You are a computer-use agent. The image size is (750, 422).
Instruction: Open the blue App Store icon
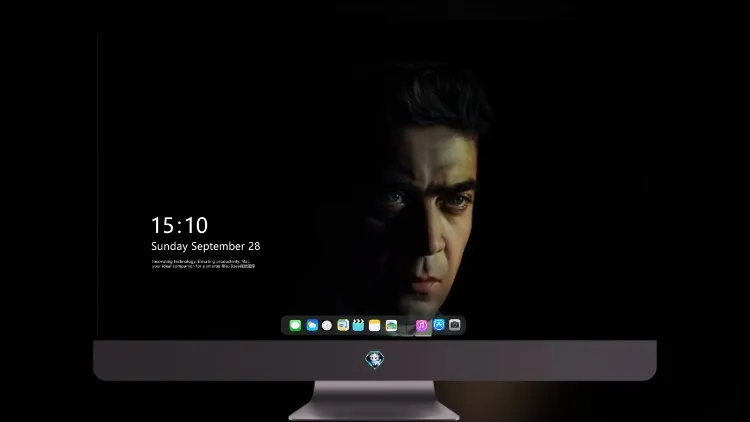pyautogui.click(x=439, y=325)
